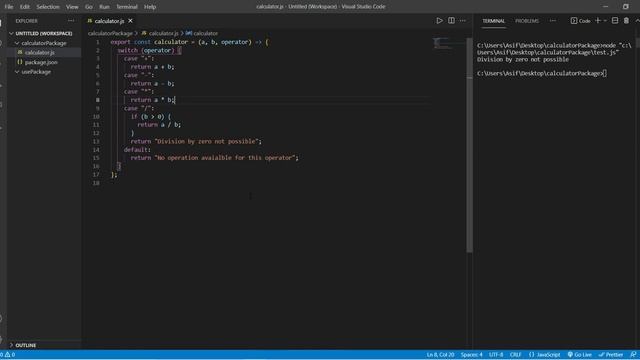Minimize the VS Code window
Image resolution: width=640 pixels, height=360 pixels.
coord(605,7)
